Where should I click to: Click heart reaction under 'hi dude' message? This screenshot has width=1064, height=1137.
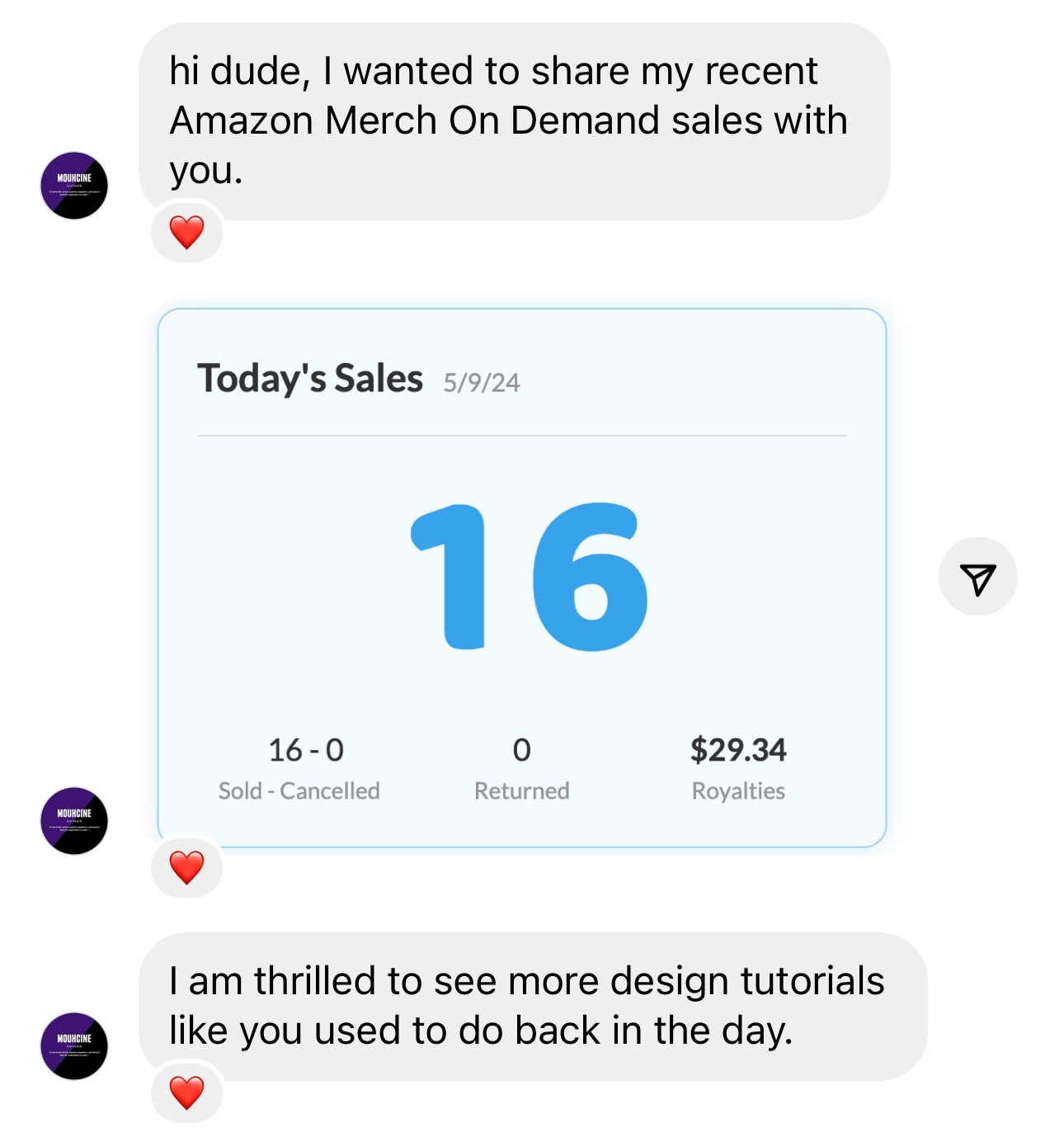(x=186, y=232)
